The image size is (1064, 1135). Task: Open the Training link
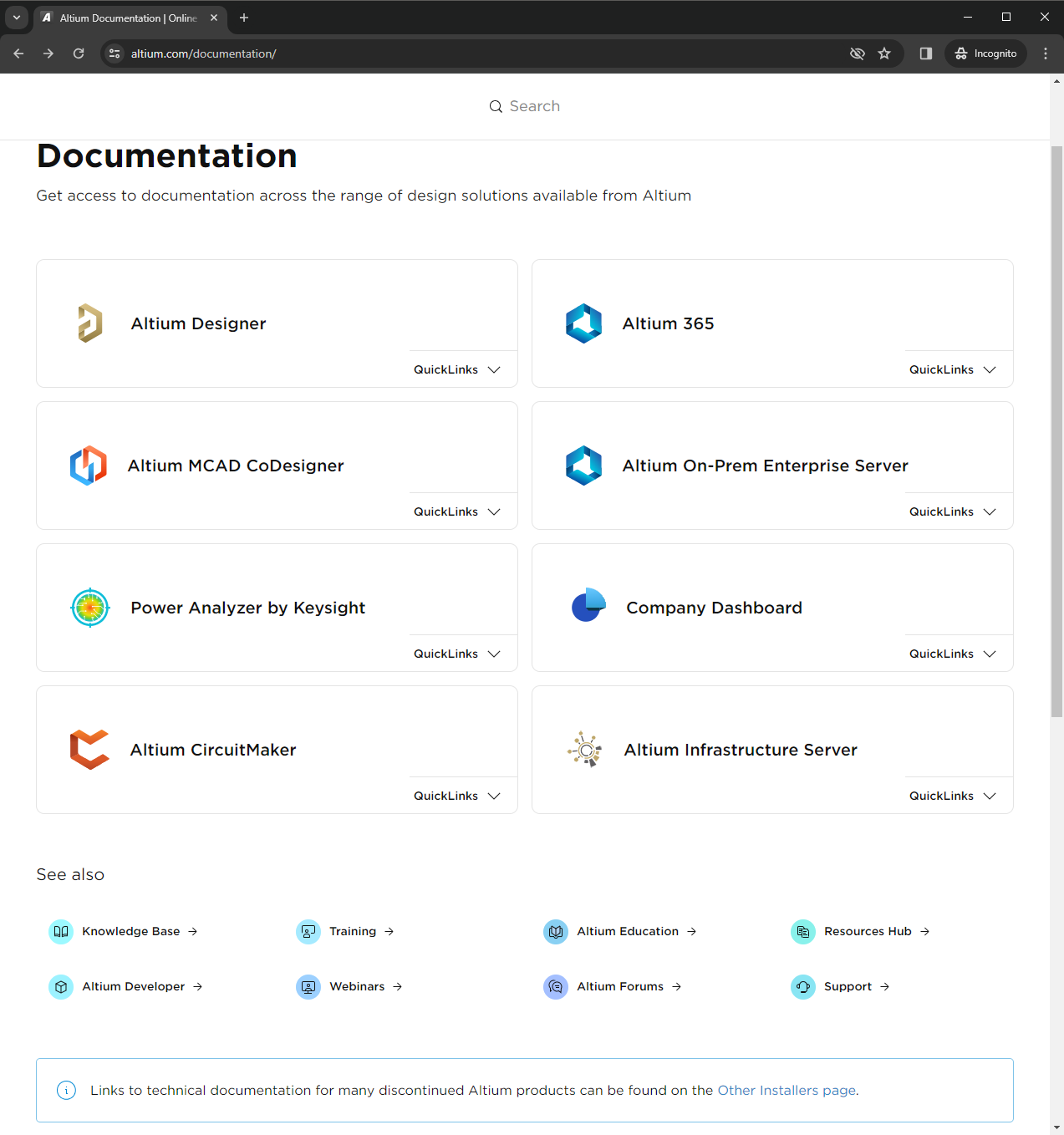click(x=361, y=931)
